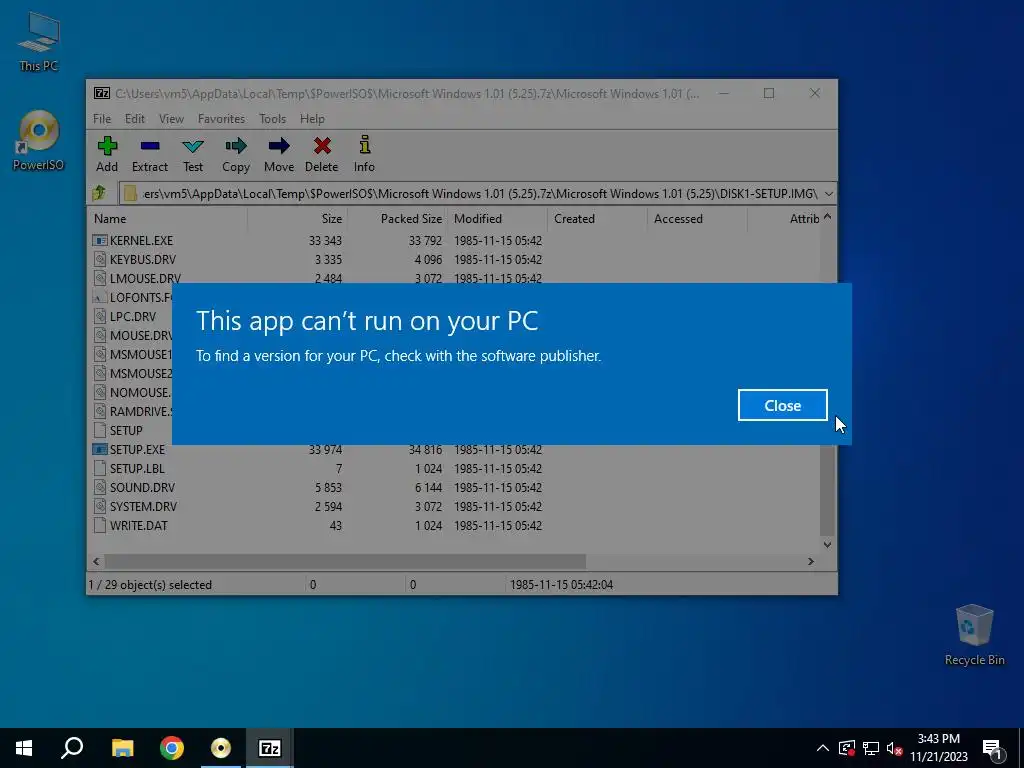Select the SETUP file without extension
The image size is (1024, 768).
pyautogui.click(x=125, y=430)
